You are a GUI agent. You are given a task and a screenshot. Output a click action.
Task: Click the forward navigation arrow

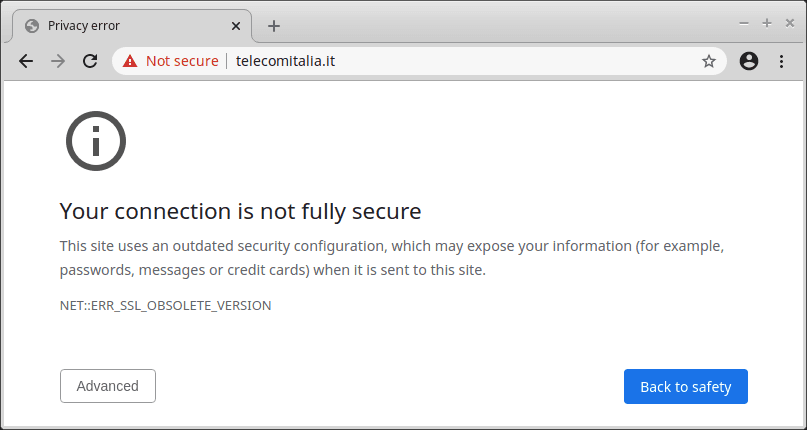point(58,61)
